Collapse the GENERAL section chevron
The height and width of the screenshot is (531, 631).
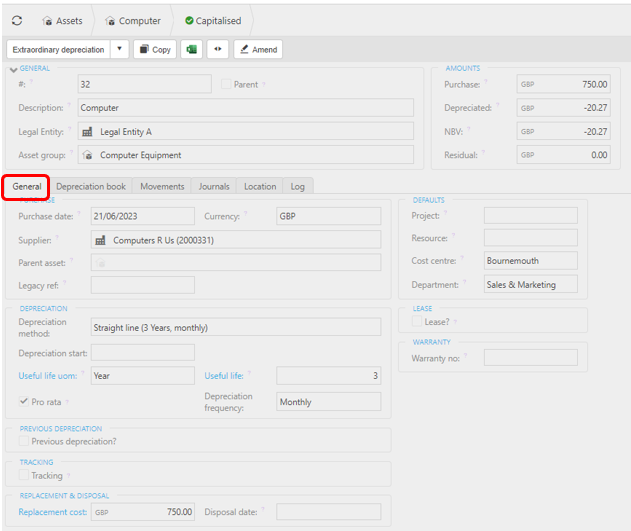(13, 70)
